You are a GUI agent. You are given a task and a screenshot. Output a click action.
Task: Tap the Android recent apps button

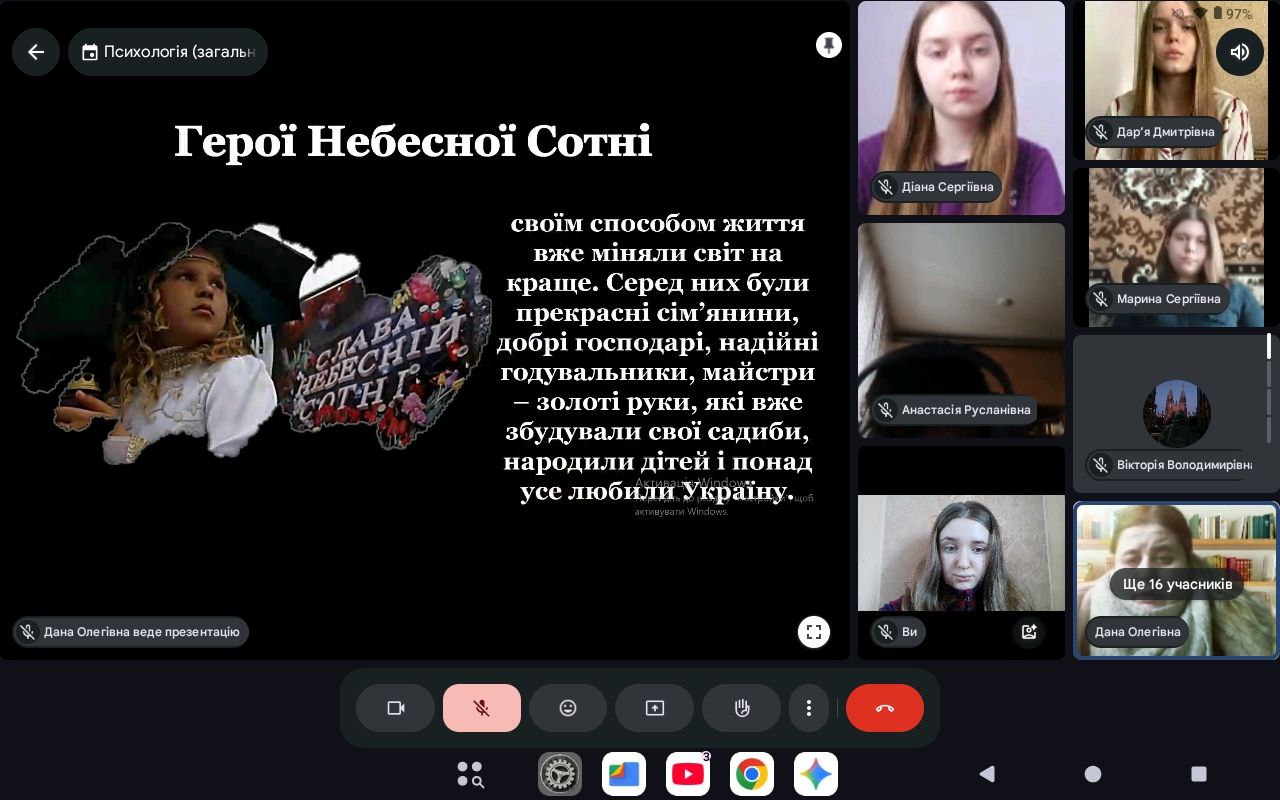(1199, 773)
